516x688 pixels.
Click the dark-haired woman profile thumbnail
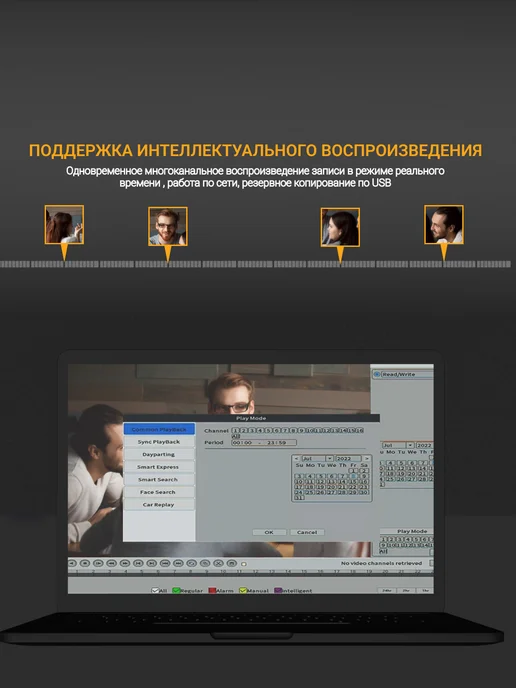click(340, 227)
